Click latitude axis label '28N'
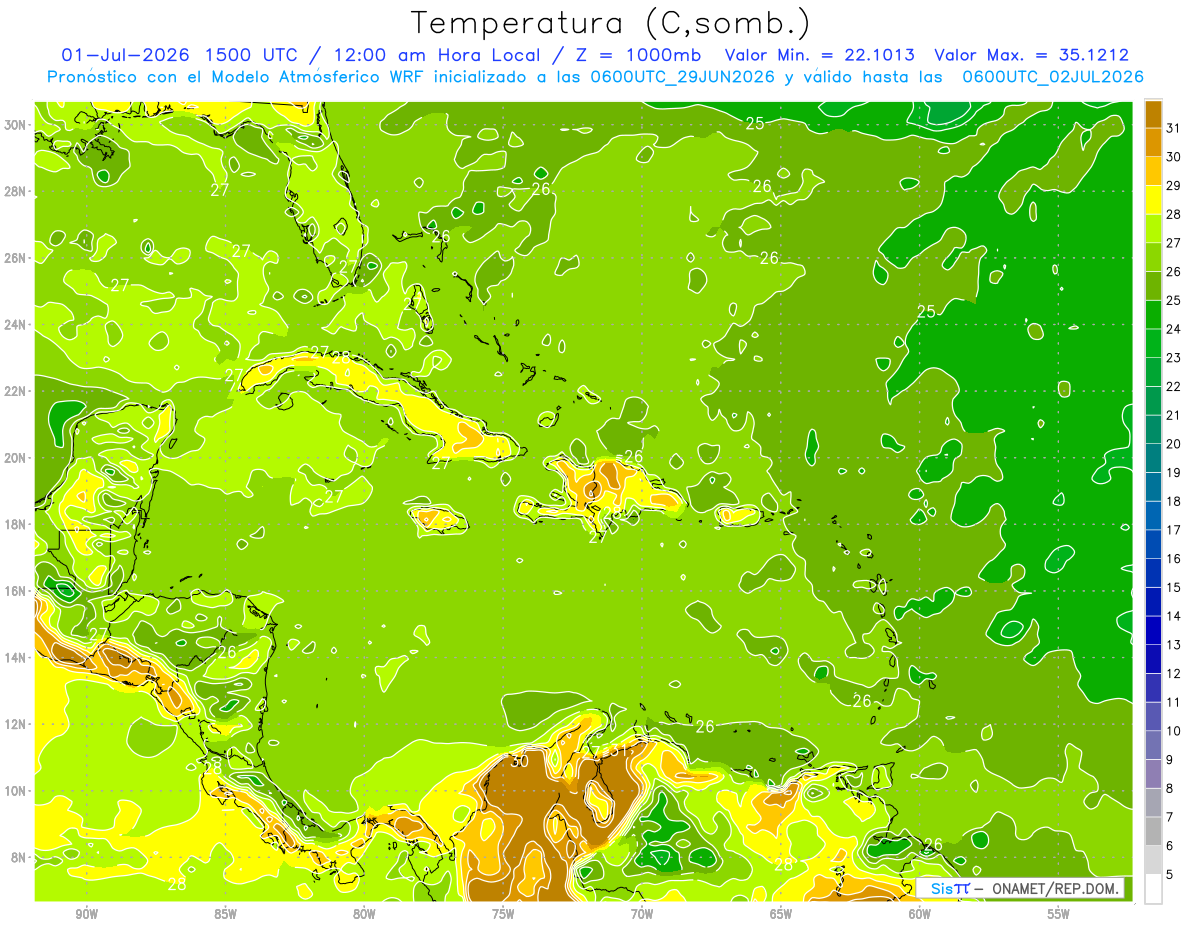This screenshot has height=927, width=1200. (x=15, y=191)
